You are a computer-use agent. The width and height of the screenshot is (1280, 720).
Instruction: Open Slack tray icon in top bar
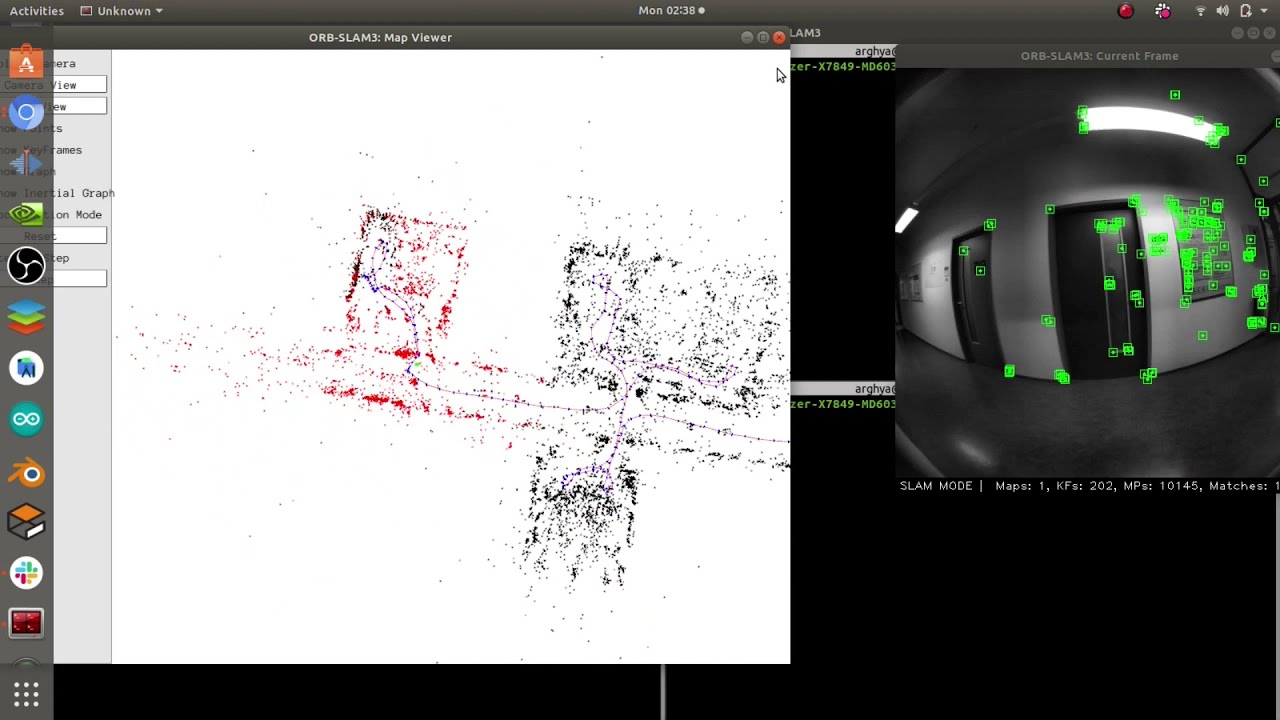1163,11
